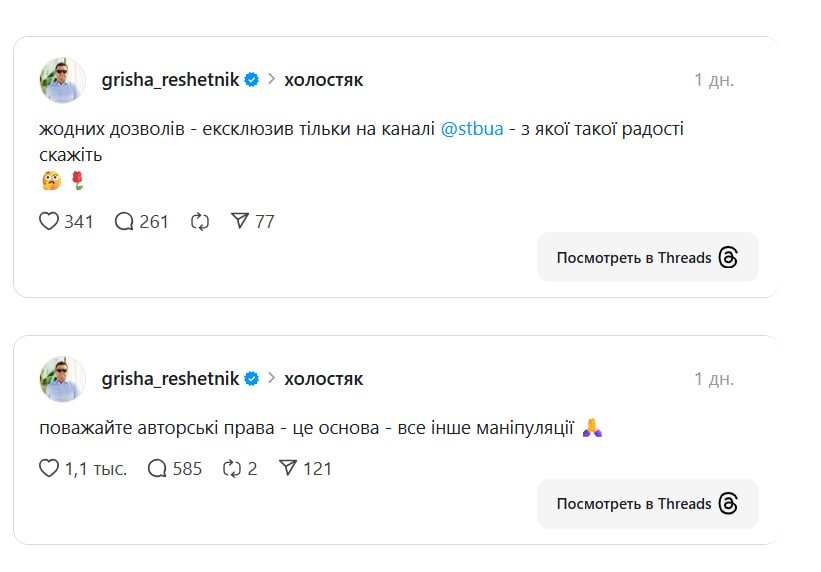
Task: Open comments on the second post
Action: pos(157,468)
